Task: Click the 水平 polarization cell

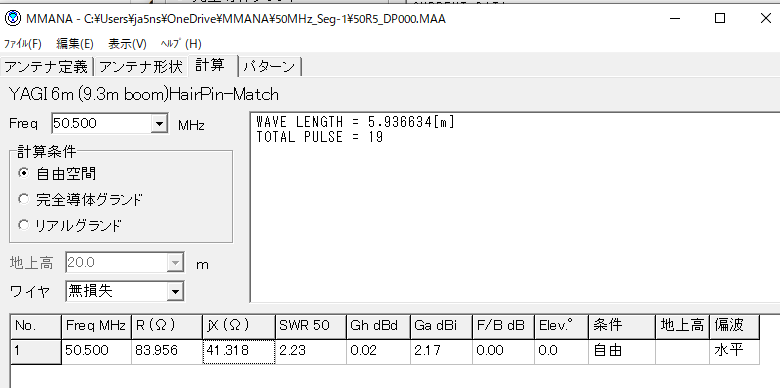Action: coord(735,351)
